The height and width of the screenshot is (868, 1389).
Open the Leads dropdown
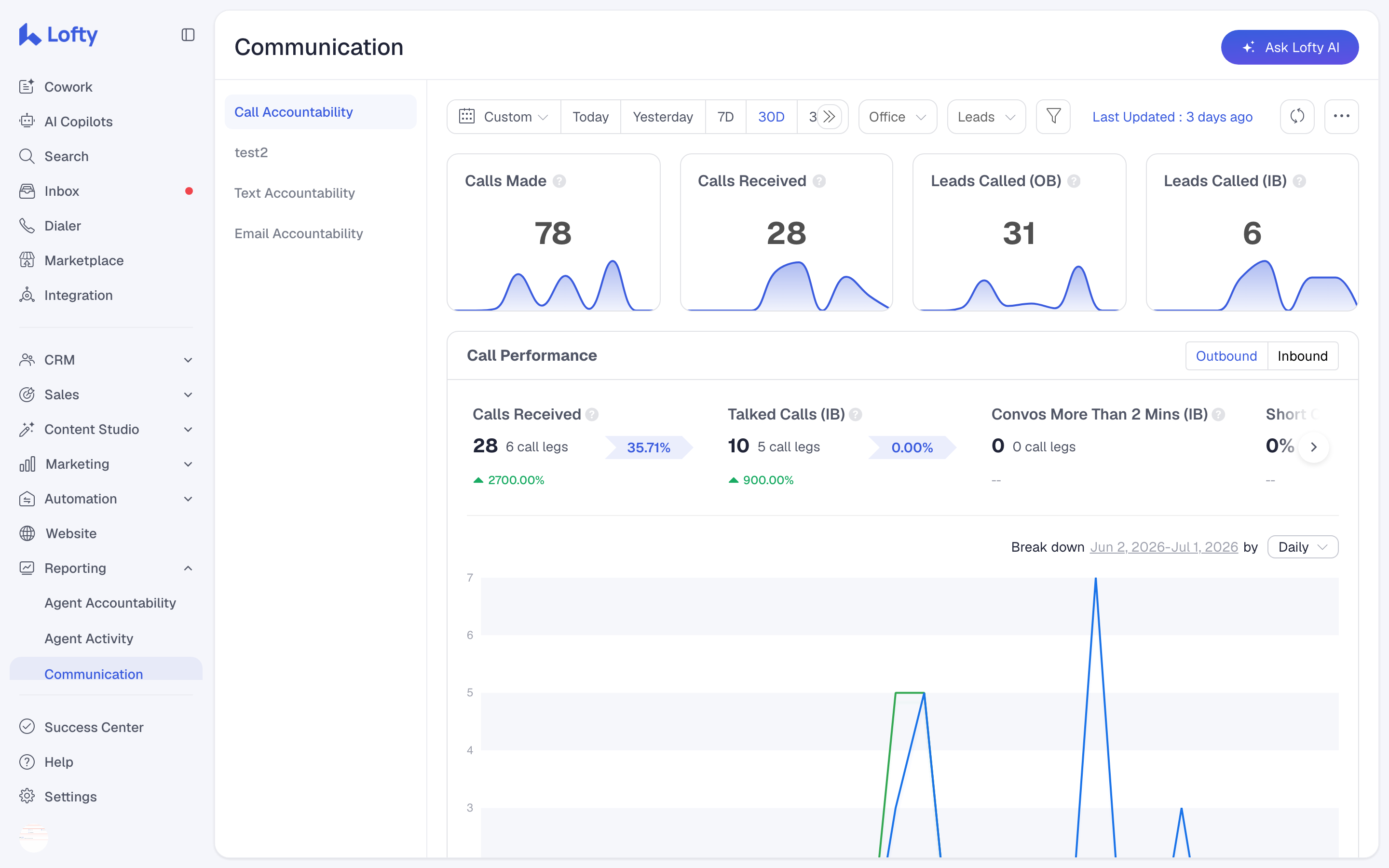pos(986,117)
